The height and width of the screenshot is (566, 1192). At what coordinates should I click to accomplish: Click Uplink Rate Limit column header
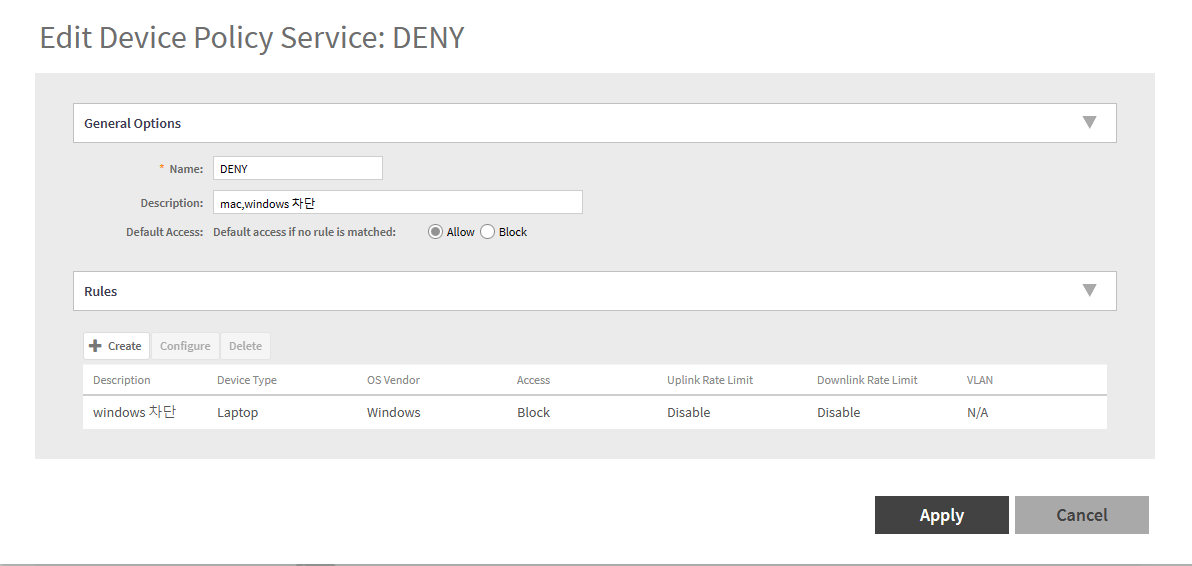click(x=710, y=380)
